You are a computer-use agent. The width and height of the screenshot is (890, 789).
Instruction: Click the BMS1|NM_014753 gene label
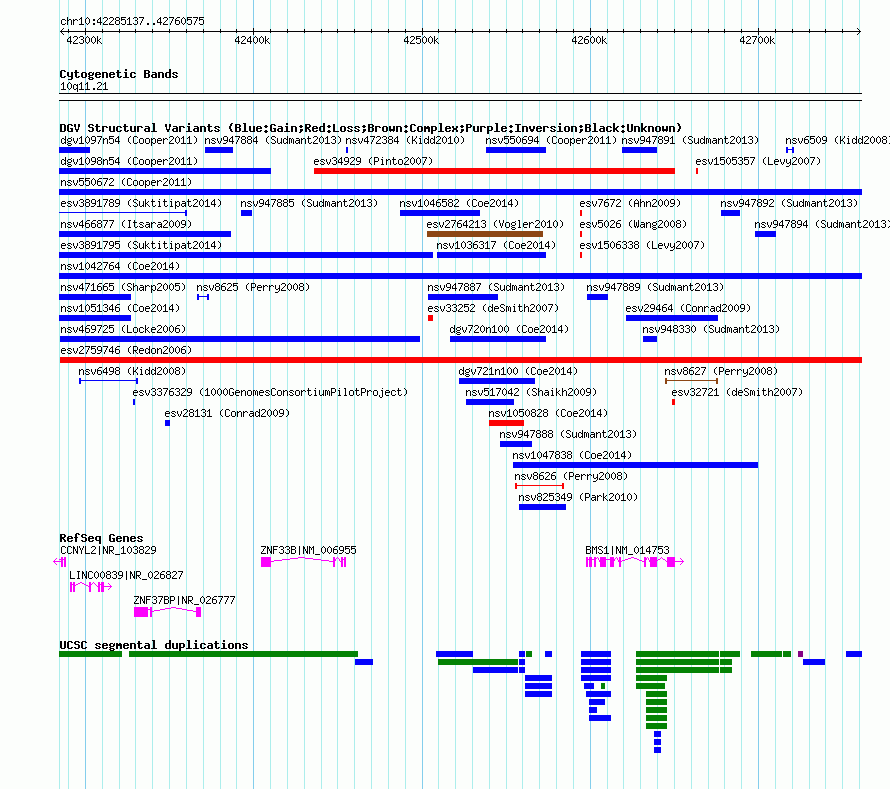pos(627,550)
